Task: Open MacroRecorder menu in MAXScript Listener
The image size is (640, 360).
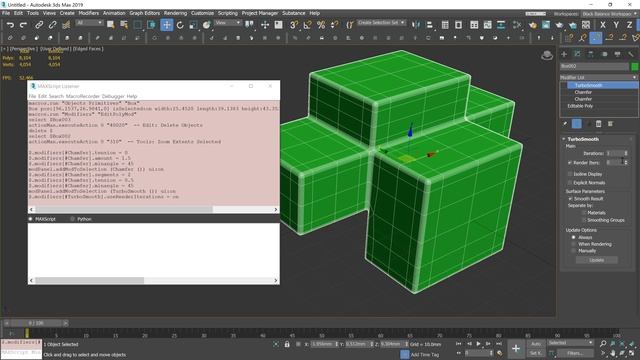Action: tap(82, 96)
